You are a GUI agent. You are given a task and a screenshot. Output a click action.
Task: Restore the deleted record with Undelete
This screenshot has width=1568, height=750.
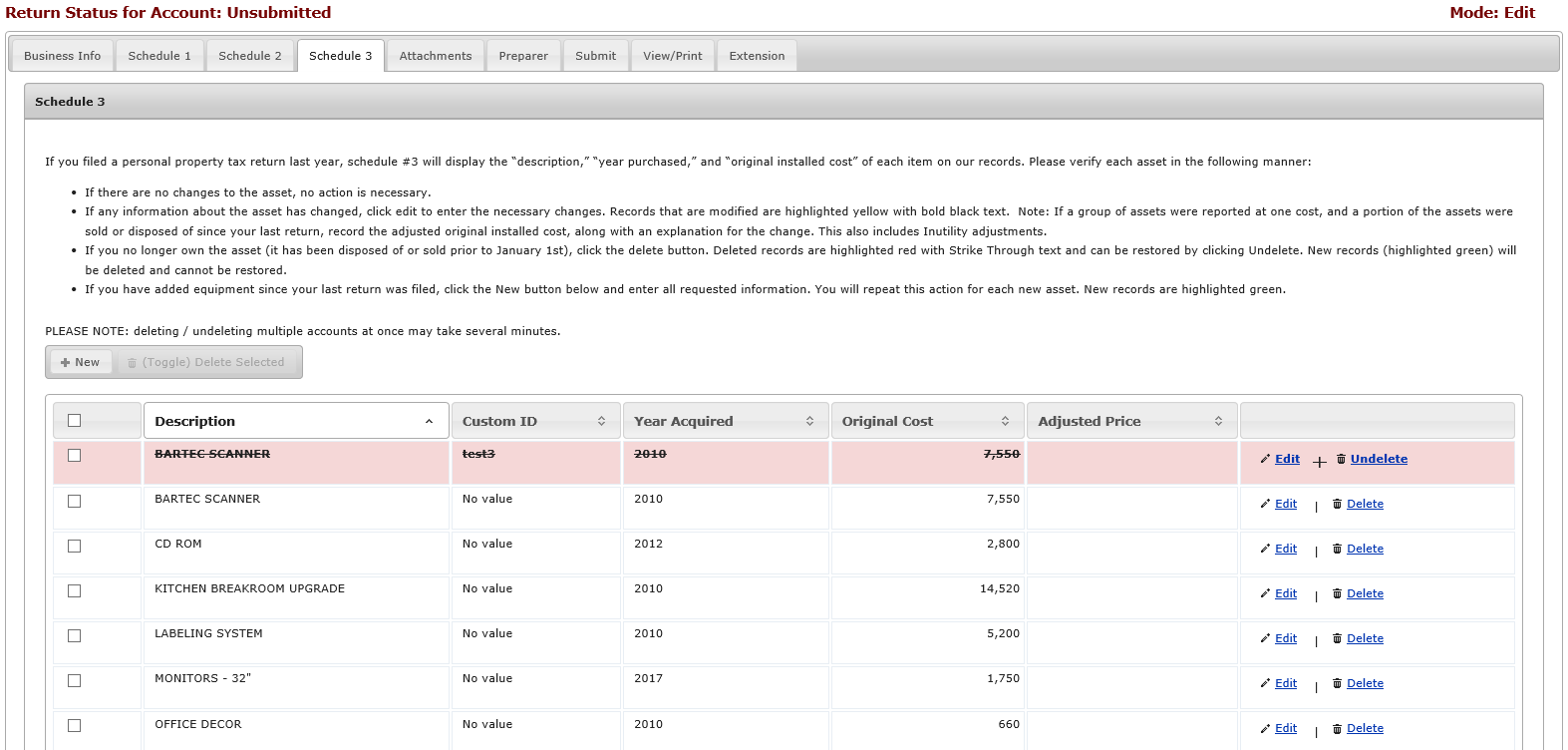tap(1379, 459)
